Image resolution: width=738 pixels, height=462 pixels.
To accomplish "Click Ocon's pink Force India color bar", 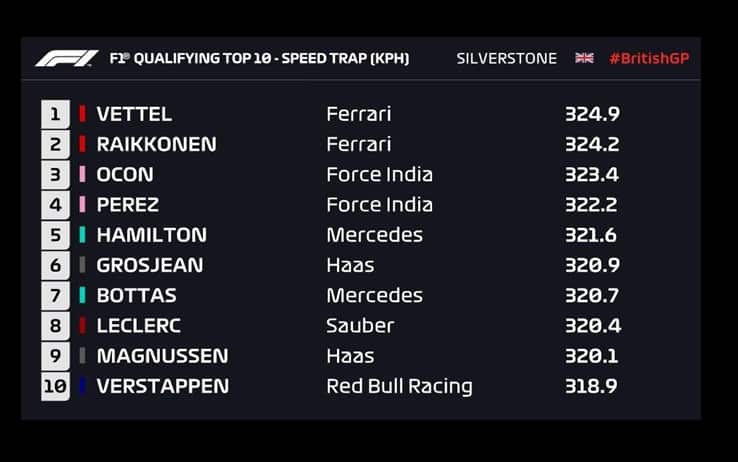I will 83,174.
